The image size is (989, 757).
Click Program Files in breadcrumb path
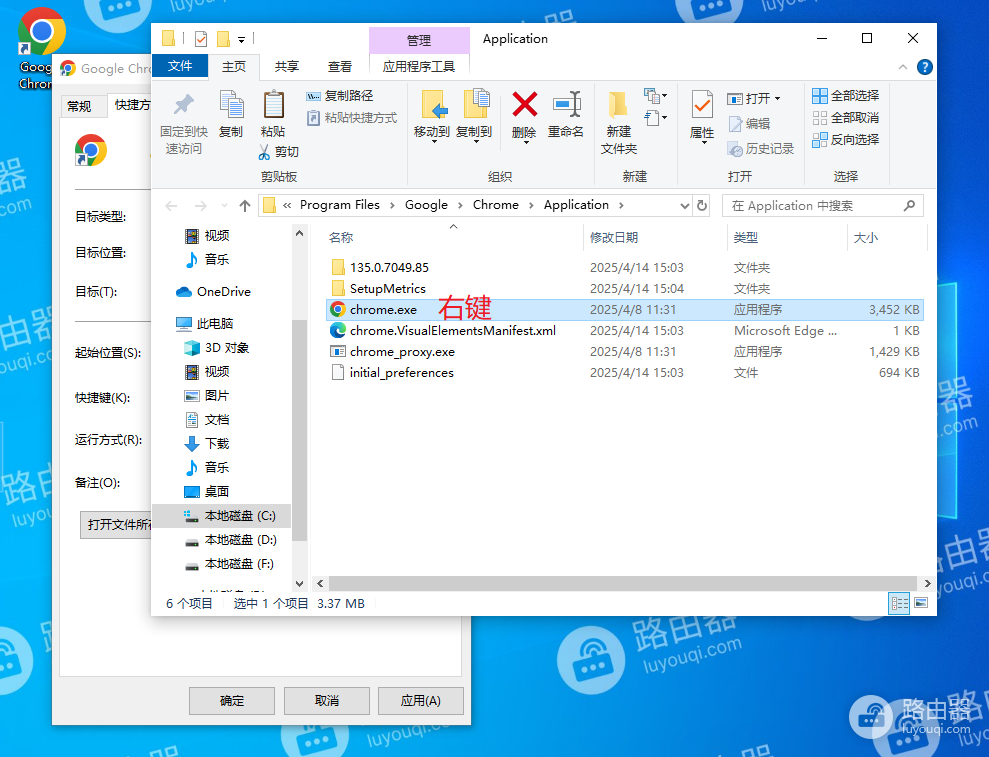click(339, 205)
